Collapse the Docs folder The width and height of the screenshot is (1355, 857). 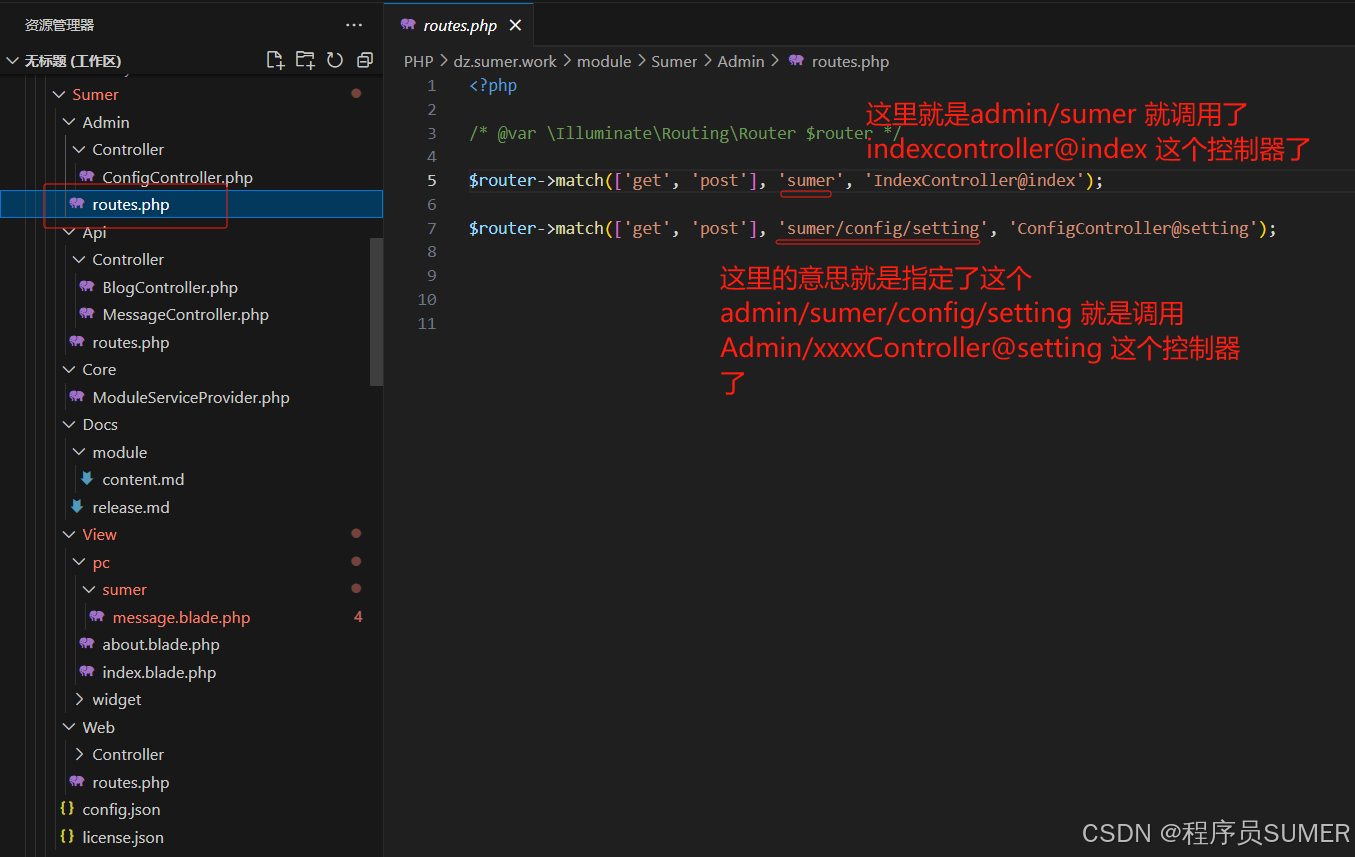(69, 424)
